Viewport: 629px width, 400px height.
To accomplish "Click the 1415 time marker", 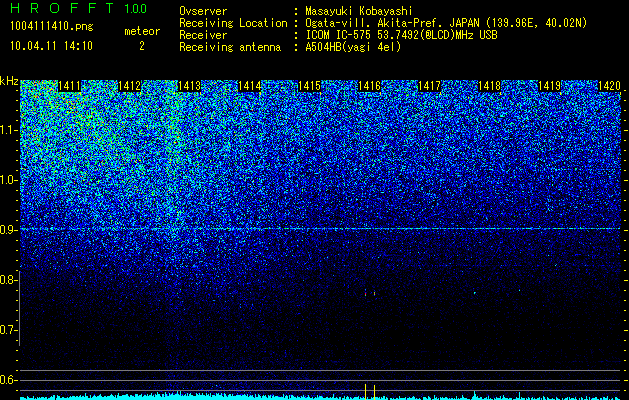I will pos(309,86).
